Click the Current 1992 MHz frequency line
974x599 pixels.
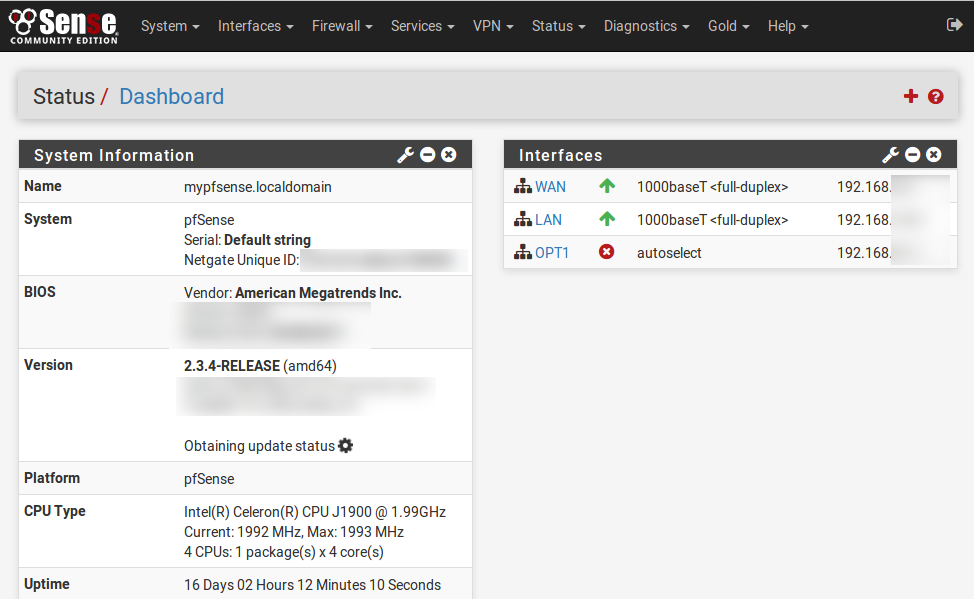point(294,532)
